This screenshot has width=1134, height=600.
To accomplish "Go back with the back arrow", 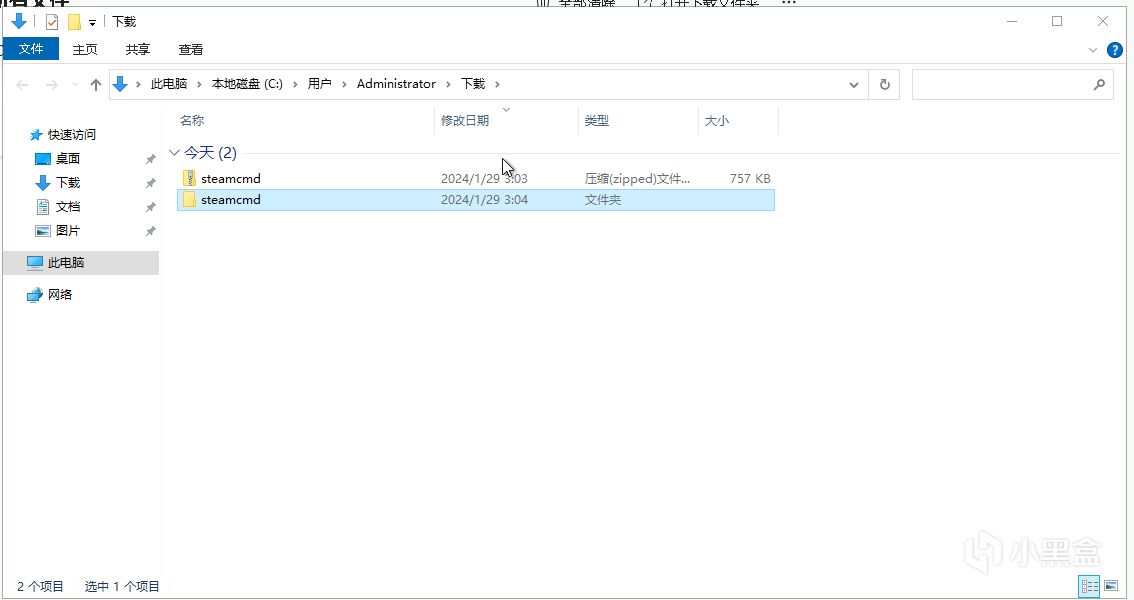I will 22,85.
